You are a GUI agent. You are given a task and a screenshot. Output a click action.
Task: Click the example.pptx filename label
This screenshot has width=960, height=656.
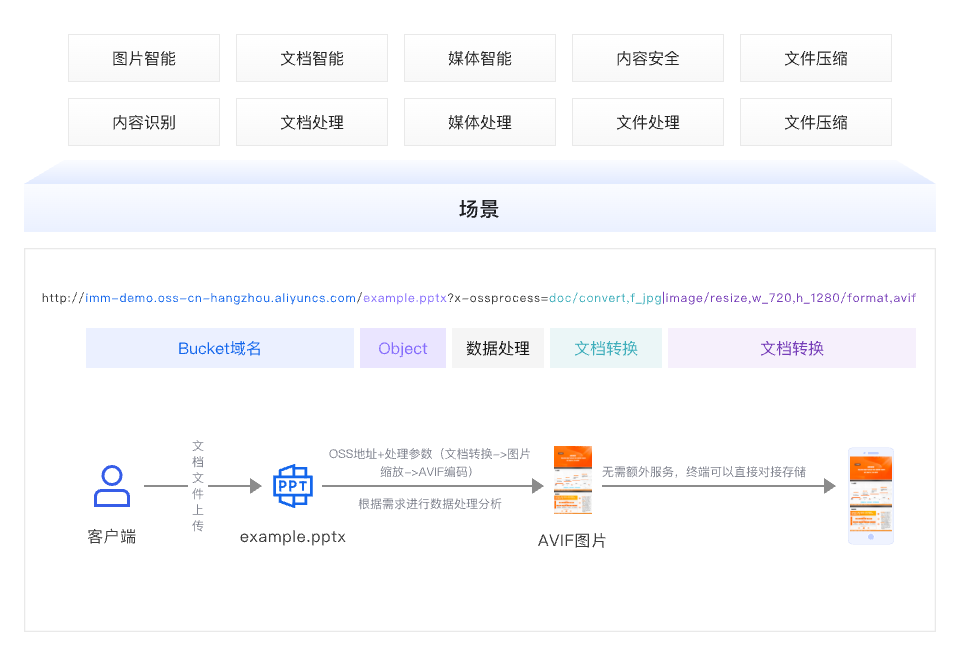pyautogui.click(x=292, y=537)
